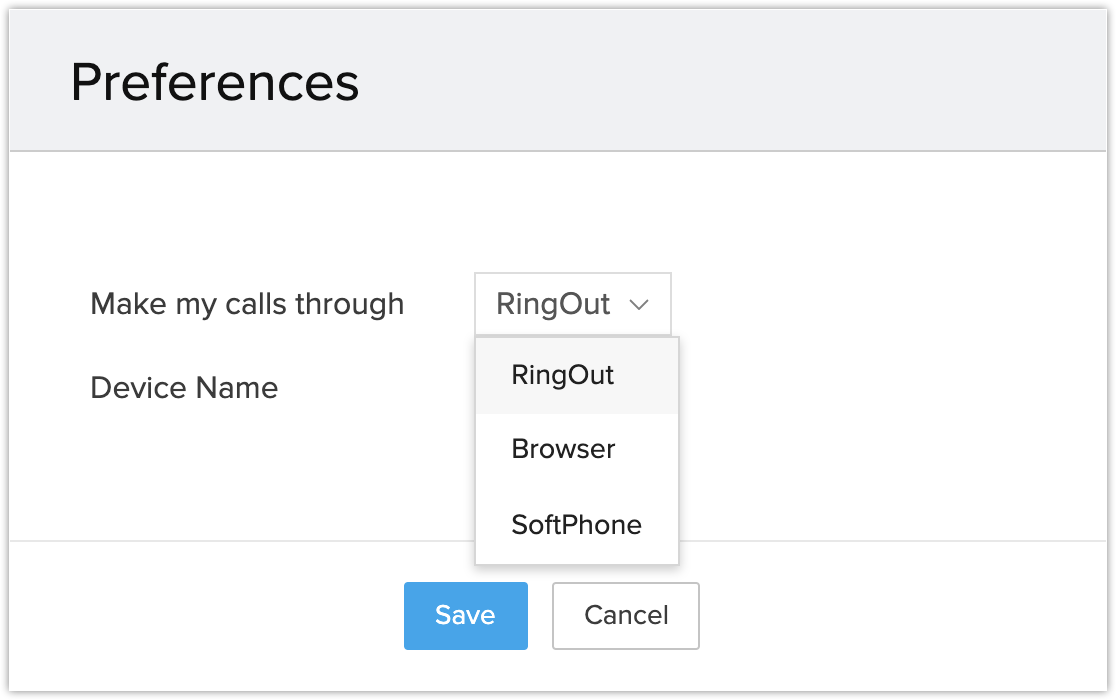Select RingOut from the dropdown list
1116x700 pixels.
(562, 376)
